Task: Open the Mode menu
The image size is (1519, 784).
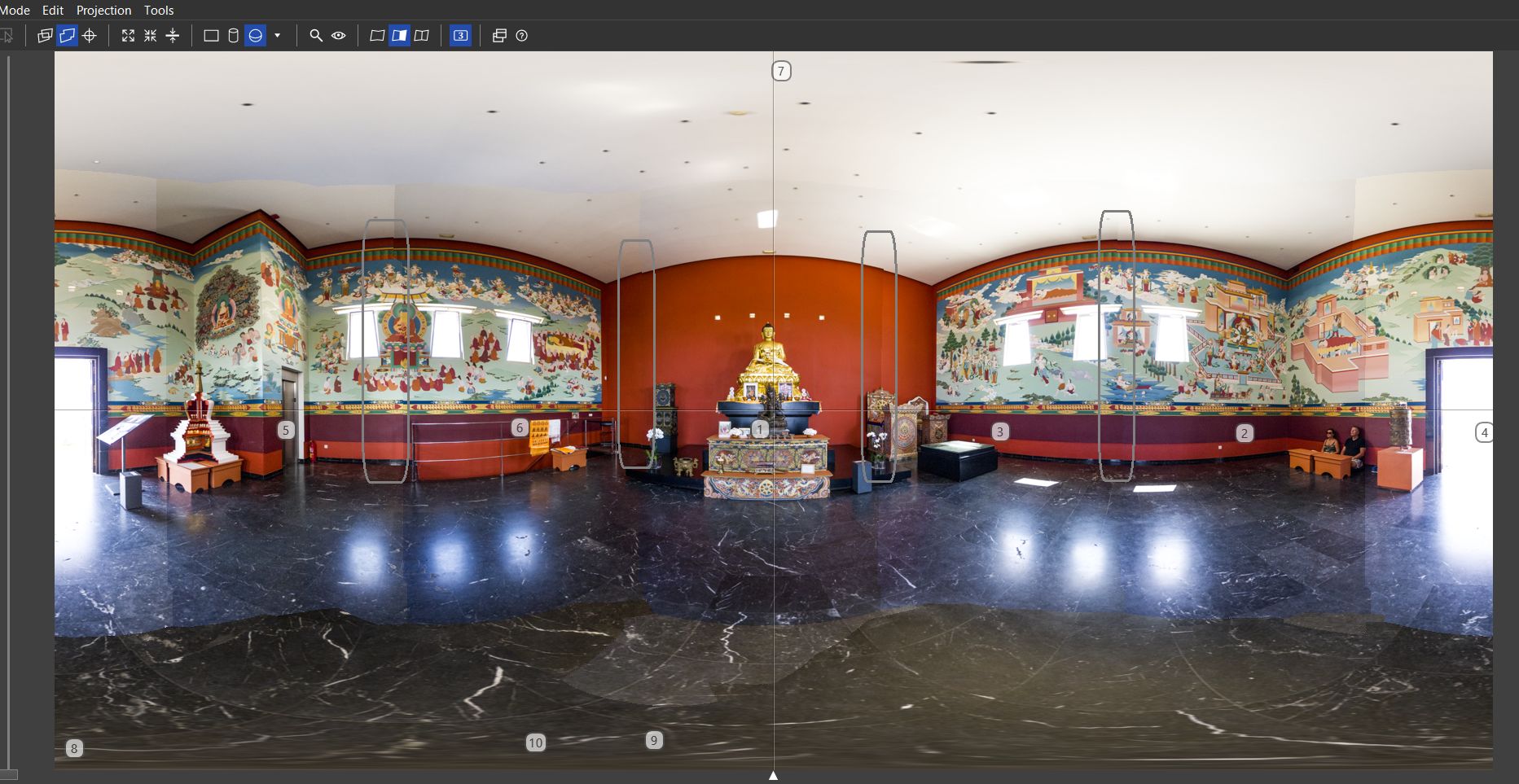Action: pos(15,10)
